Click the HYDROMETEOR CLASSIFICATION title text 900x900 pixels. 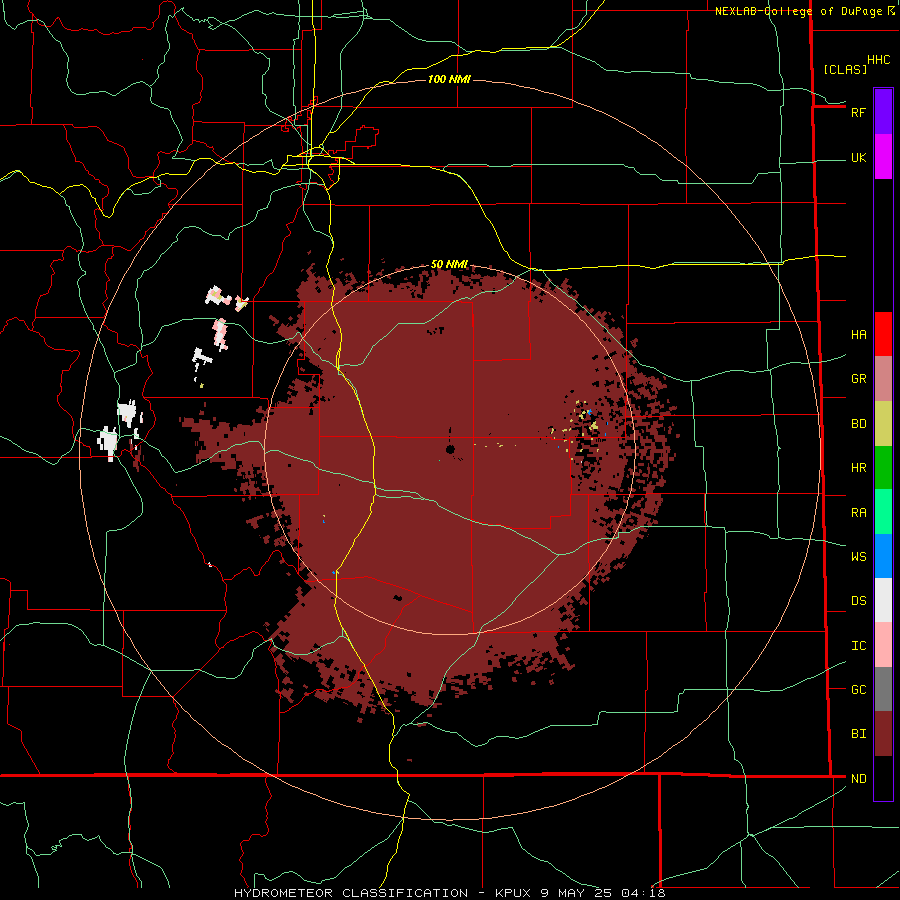pyautogui.click(x=351, y=893)
